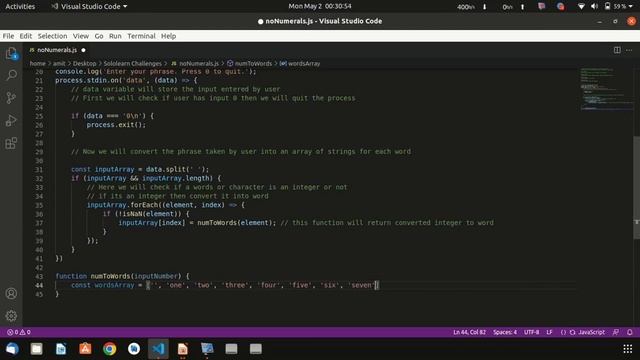Open the Manage gear icon

pos(11,316)
